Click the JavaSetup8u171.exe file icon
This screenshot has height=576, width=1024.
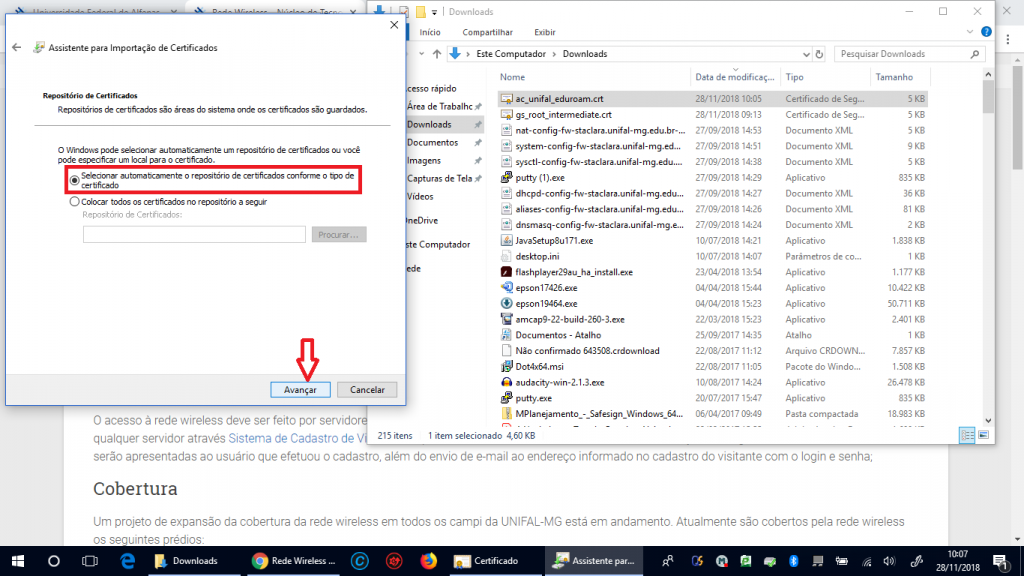pyautogui.click(x=506, y=240)
